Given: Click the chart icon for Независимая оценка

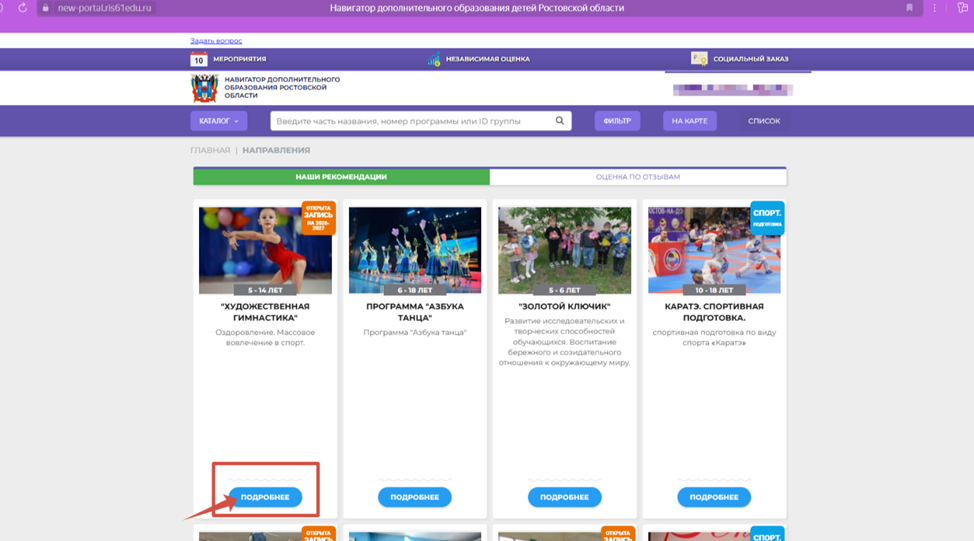Looking at the screenshot, I should (x=434, y=59).
